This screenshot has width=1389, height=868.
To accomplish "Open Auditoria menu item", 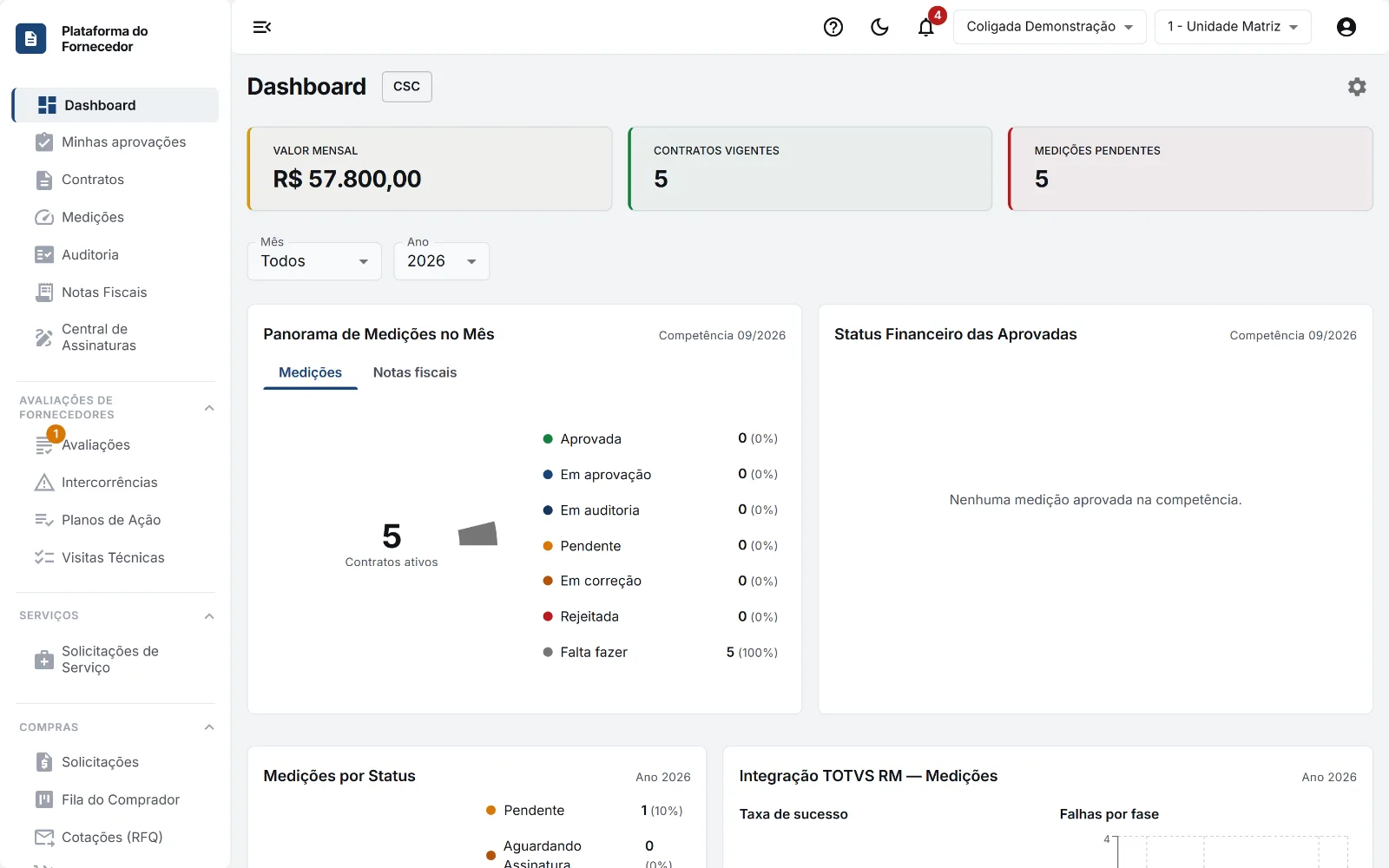I will 115,254.
